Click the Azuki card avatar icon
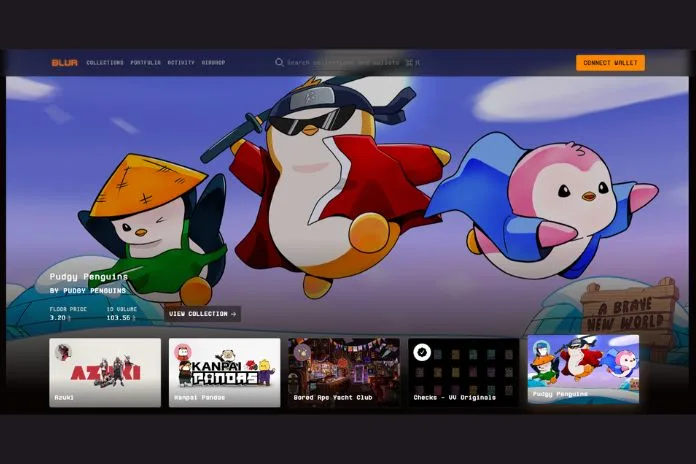 pos(63,353)
